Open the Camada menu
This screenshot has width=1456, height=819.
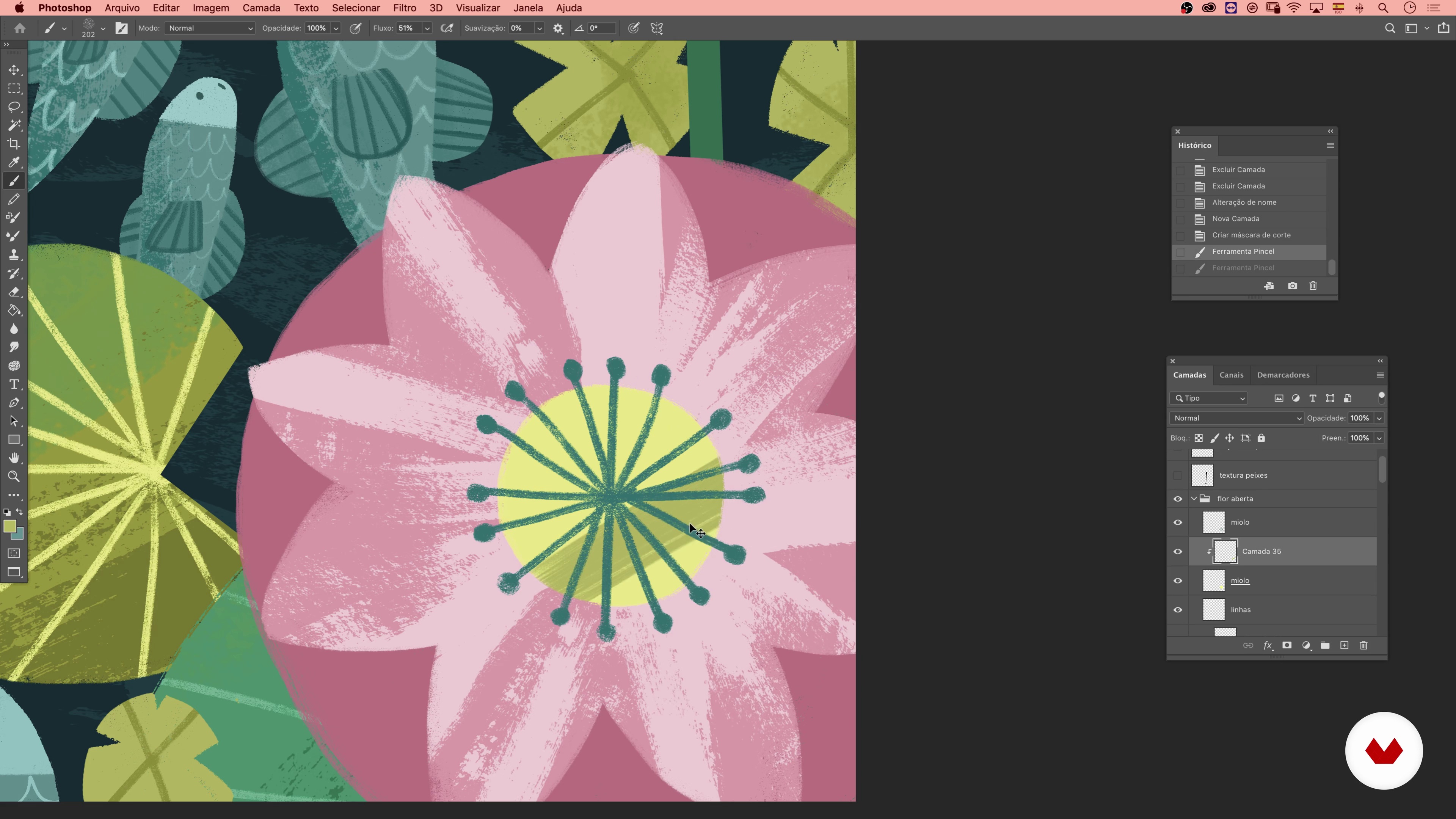click(x=261, y=8)
